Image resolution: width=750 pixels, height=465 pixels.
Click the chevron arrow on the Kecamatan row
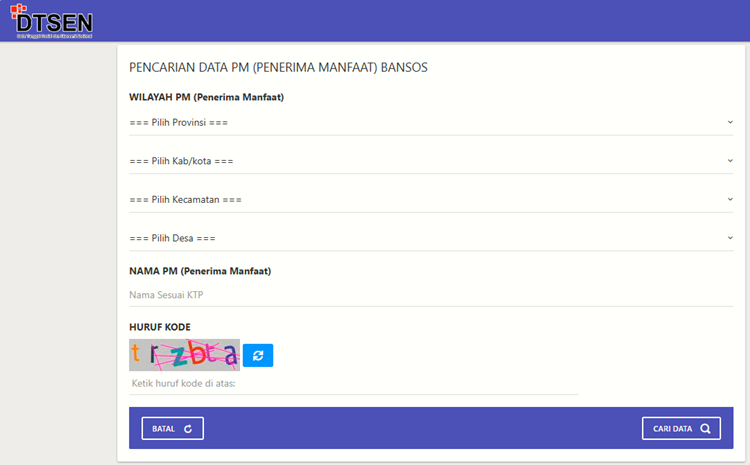[x=730, y=199]
